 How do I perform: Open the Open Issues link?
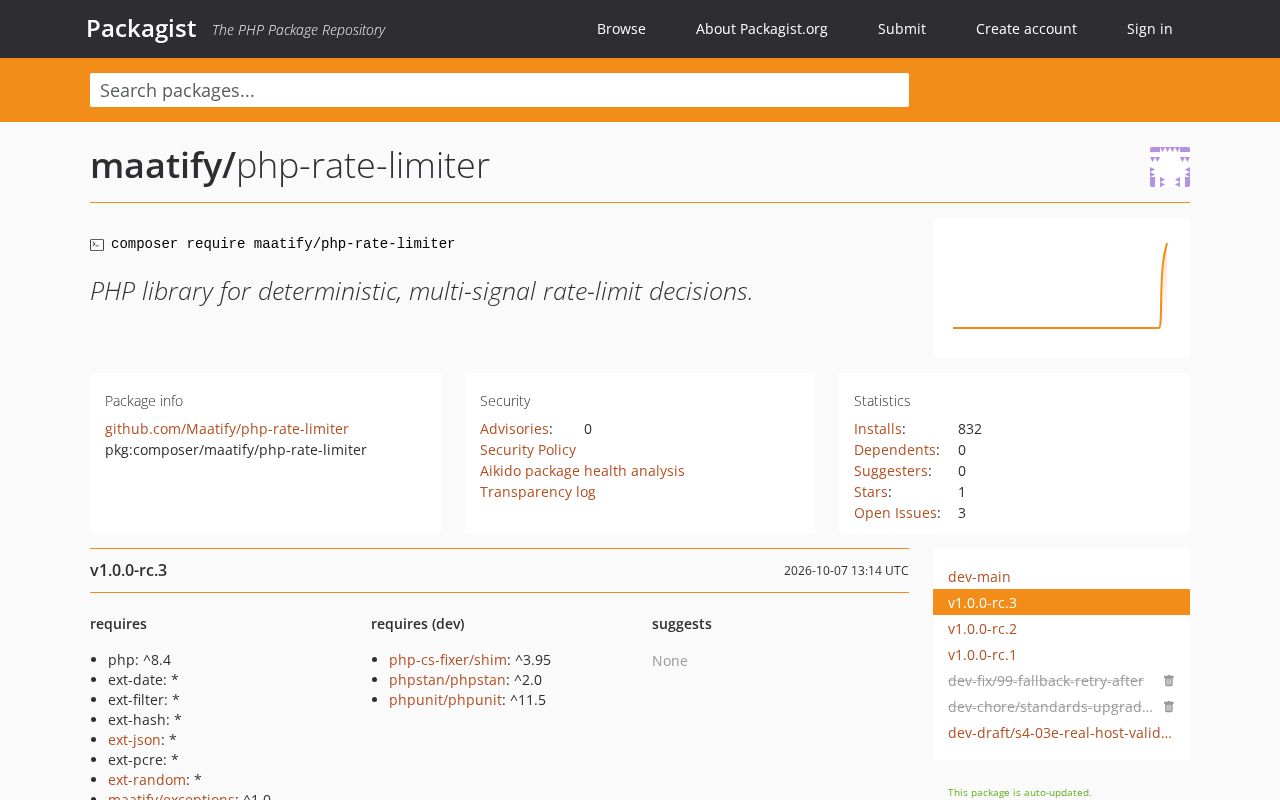(x=895, y=513)
